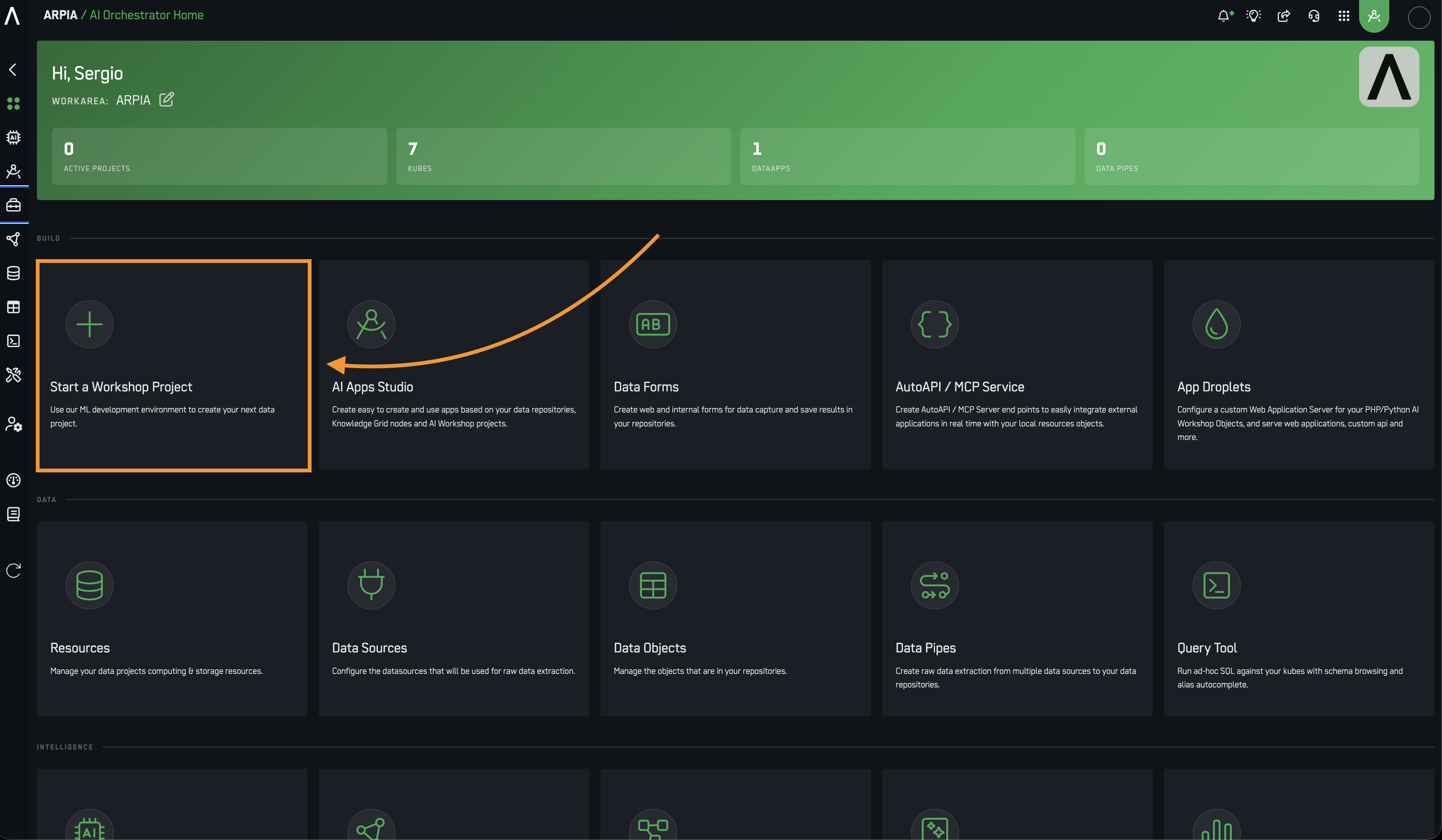Open the crossed tools sidebar icon

point(13,375)
